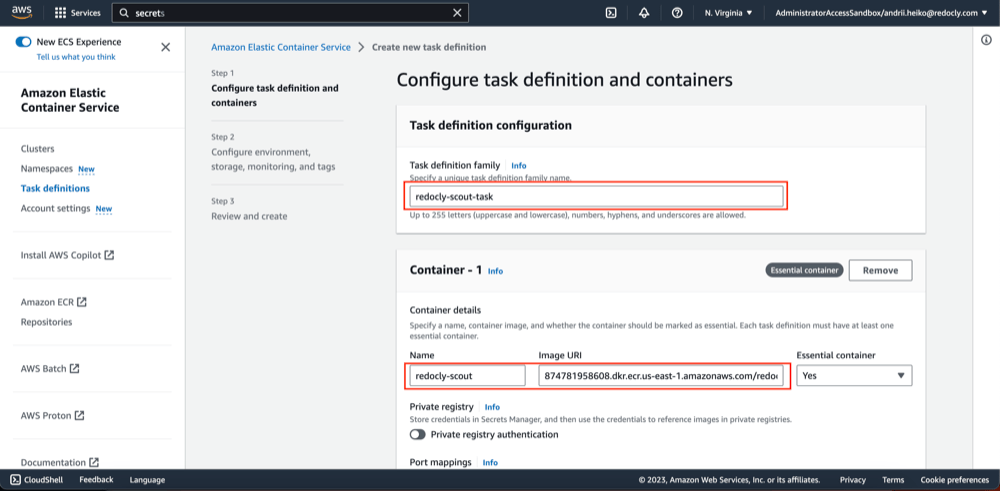
Task: Open AWS Batch sidebar link
Action: pyautogui.click(x=44, y=368)
